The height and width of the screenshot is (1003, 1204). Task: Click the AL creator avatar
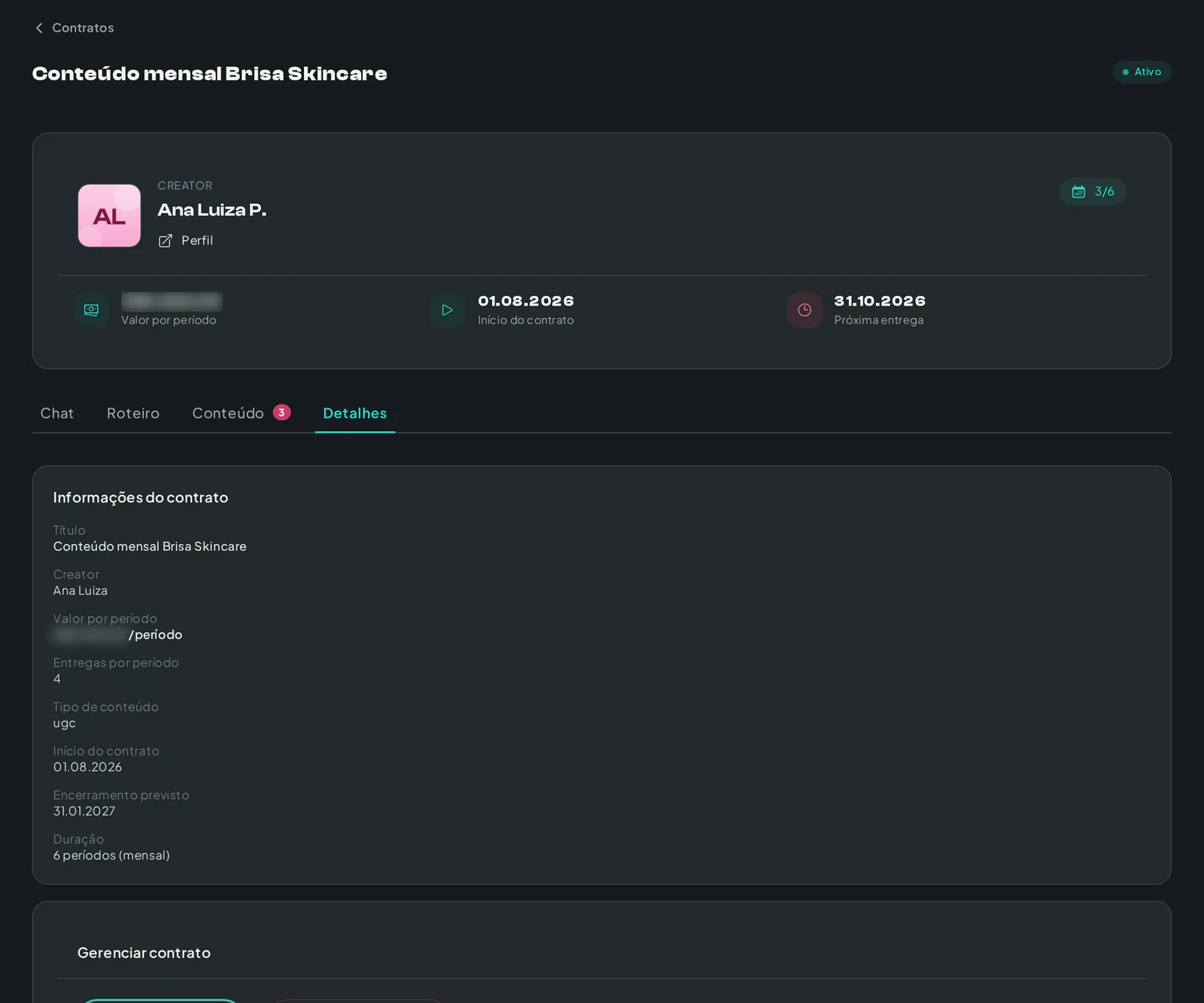pyautogui.click(x=109, y=216)
